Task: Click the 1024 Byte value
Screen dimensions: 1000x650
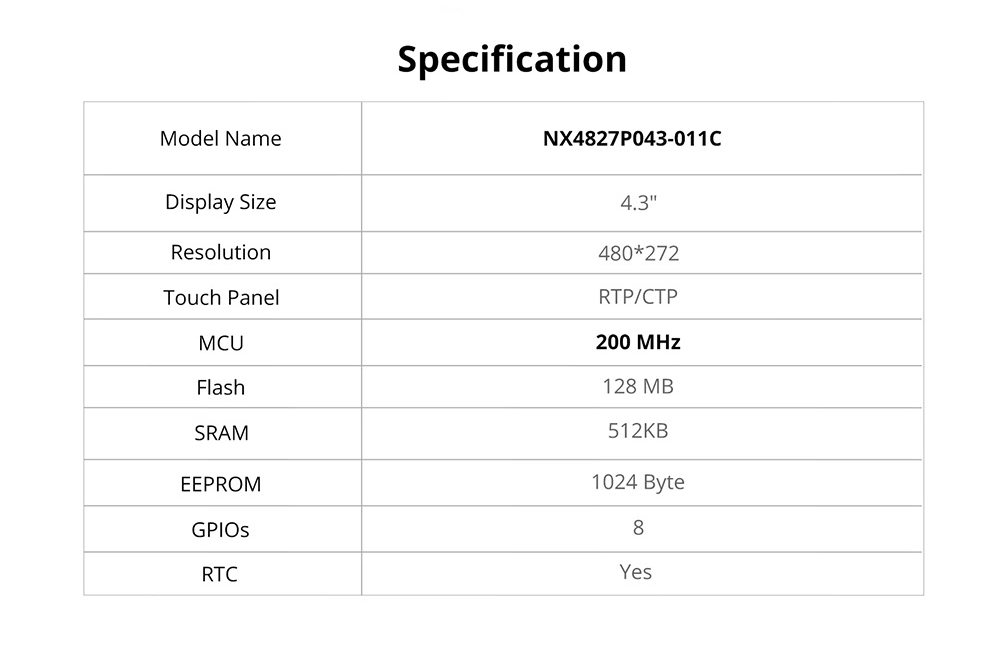Action: pyautogui.click(x=638, y=482)
